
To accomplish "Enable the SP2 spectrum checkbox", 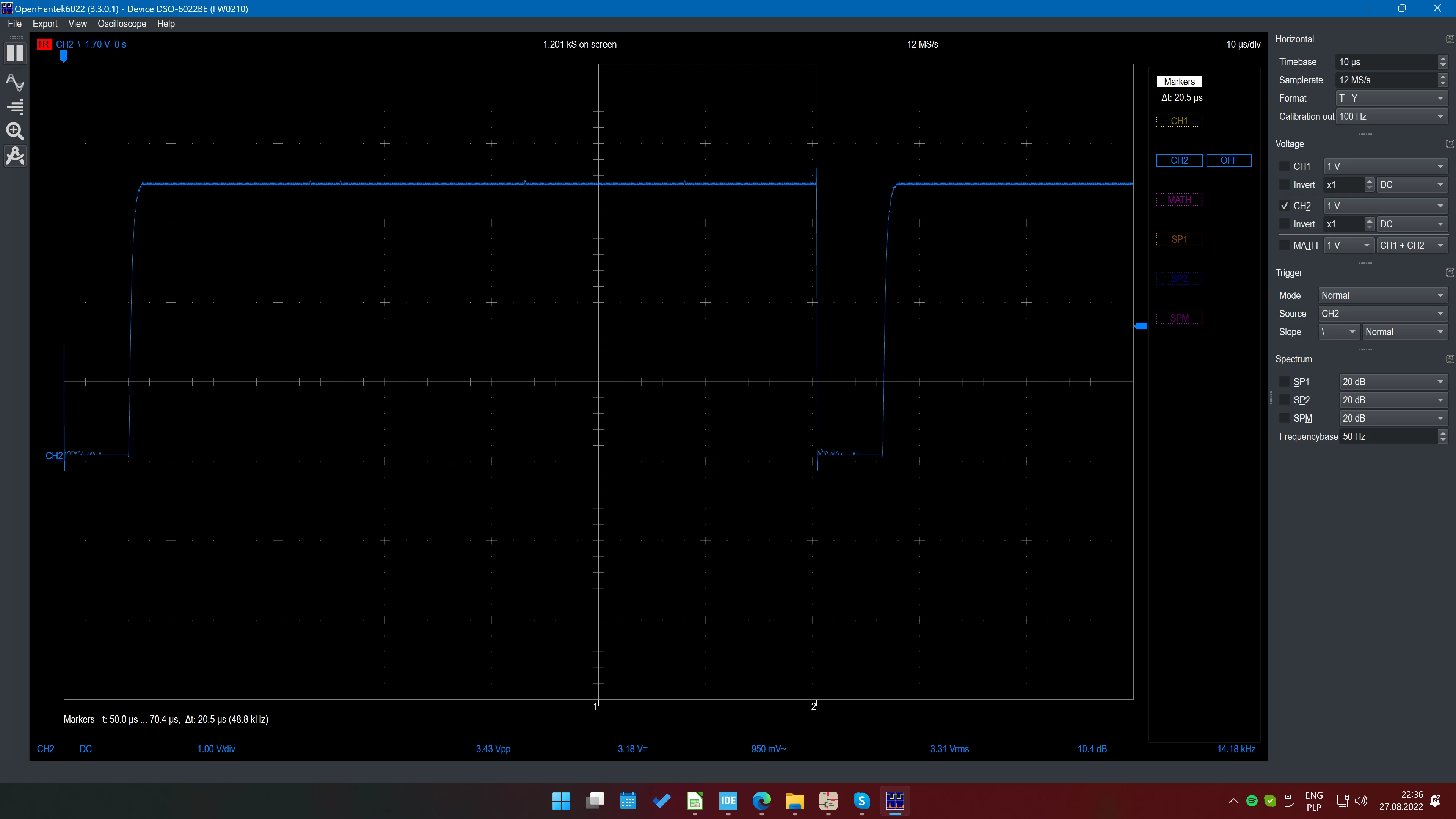I will (1284, 400).
